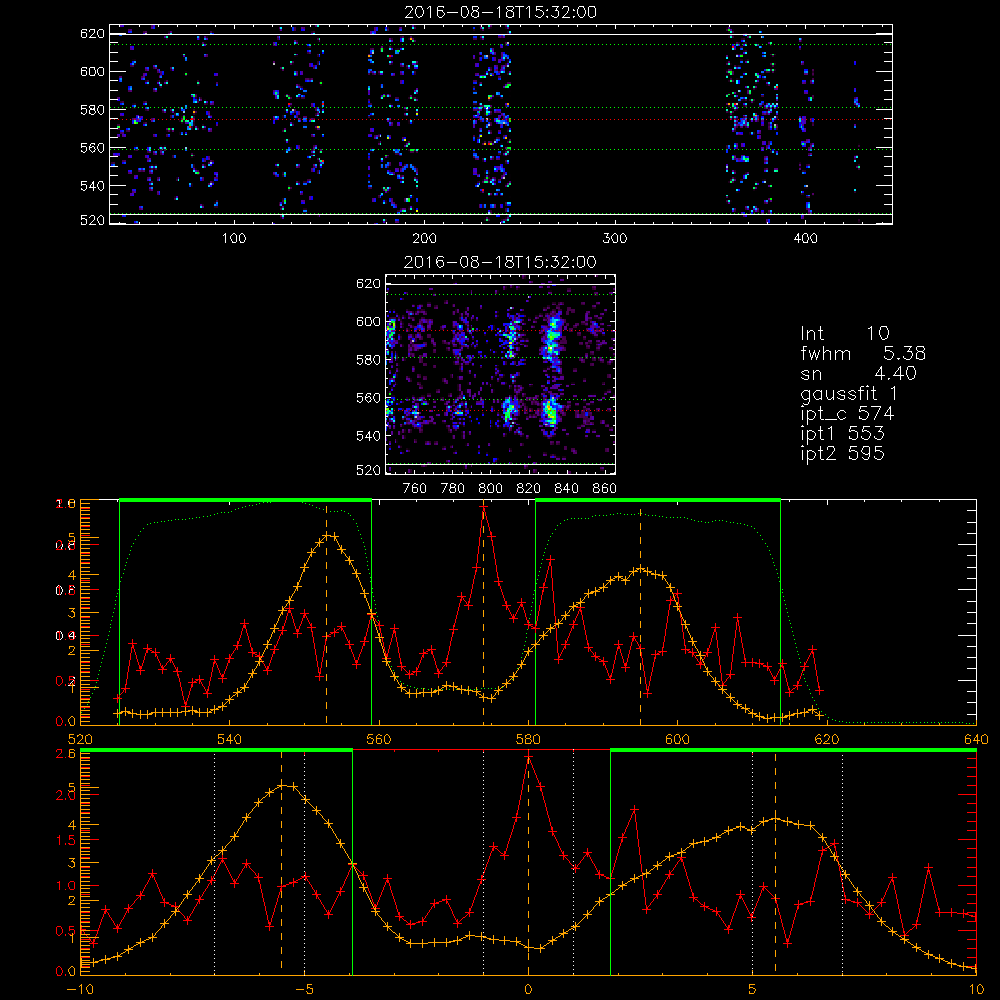Click the red central peak in upper profile plot
Viewport: 1000px width, 1000px height.
(x=483, y=508)
